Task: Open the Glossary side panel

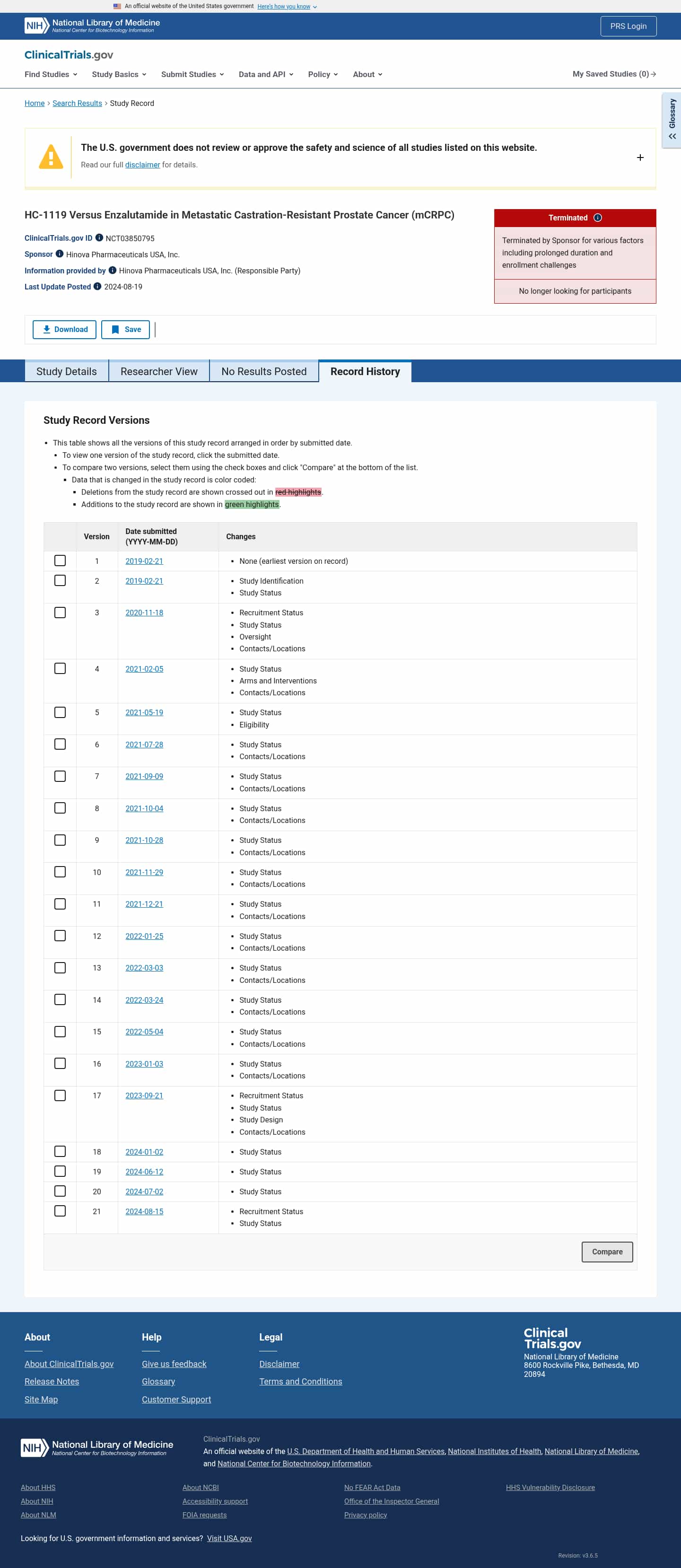Action: [x=672, y=120]
